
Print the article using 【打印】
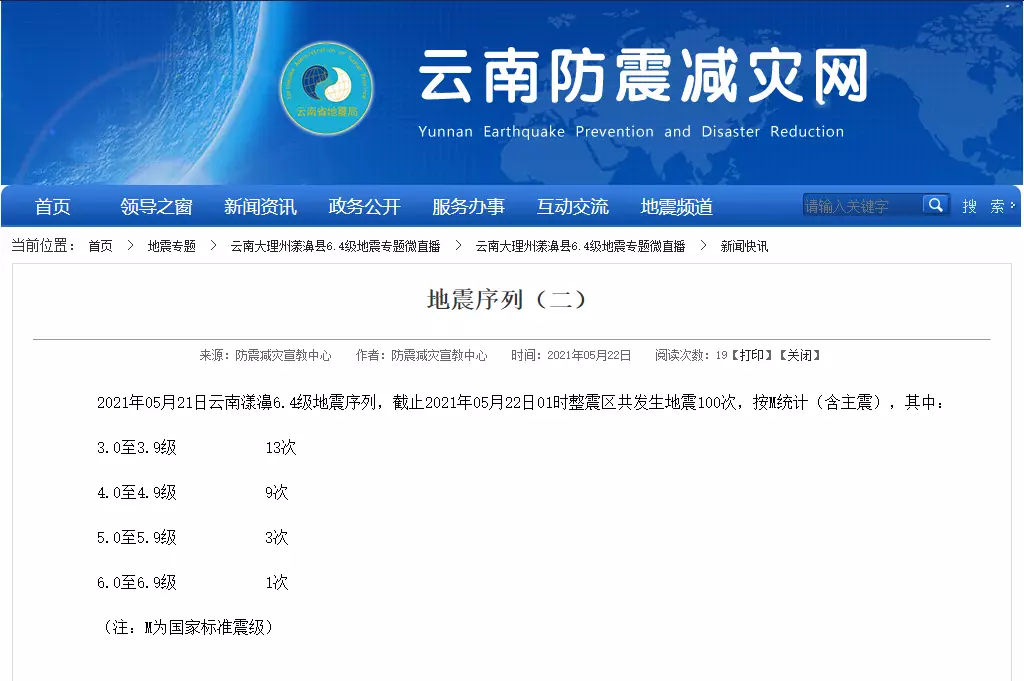[753, 355]
